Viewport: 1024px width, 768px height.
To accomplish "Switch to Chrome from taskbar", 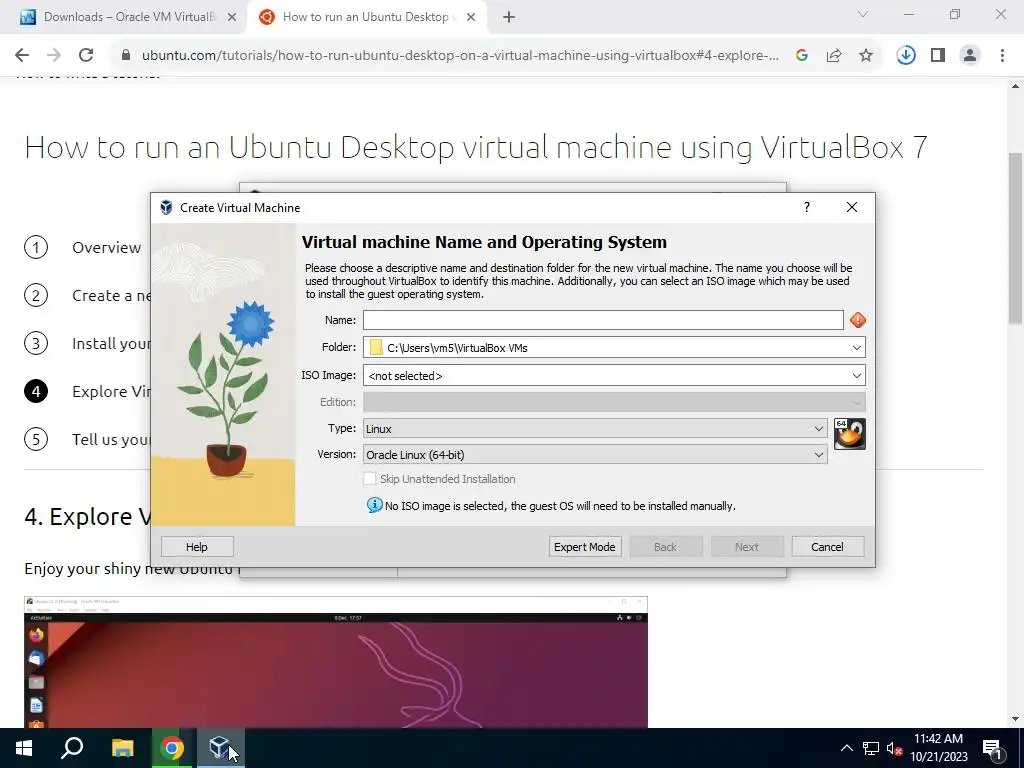I will coord(172,748).
